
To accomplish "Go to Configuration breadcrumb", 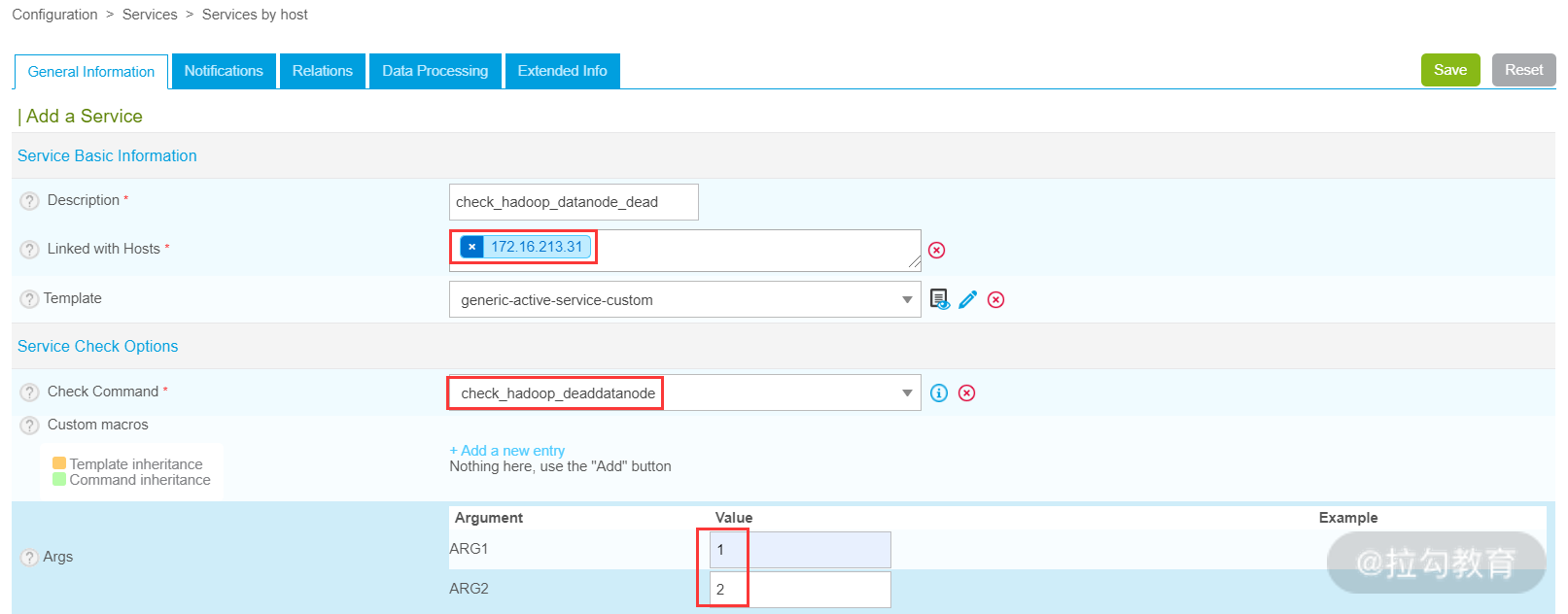I will tap(54, 15).
